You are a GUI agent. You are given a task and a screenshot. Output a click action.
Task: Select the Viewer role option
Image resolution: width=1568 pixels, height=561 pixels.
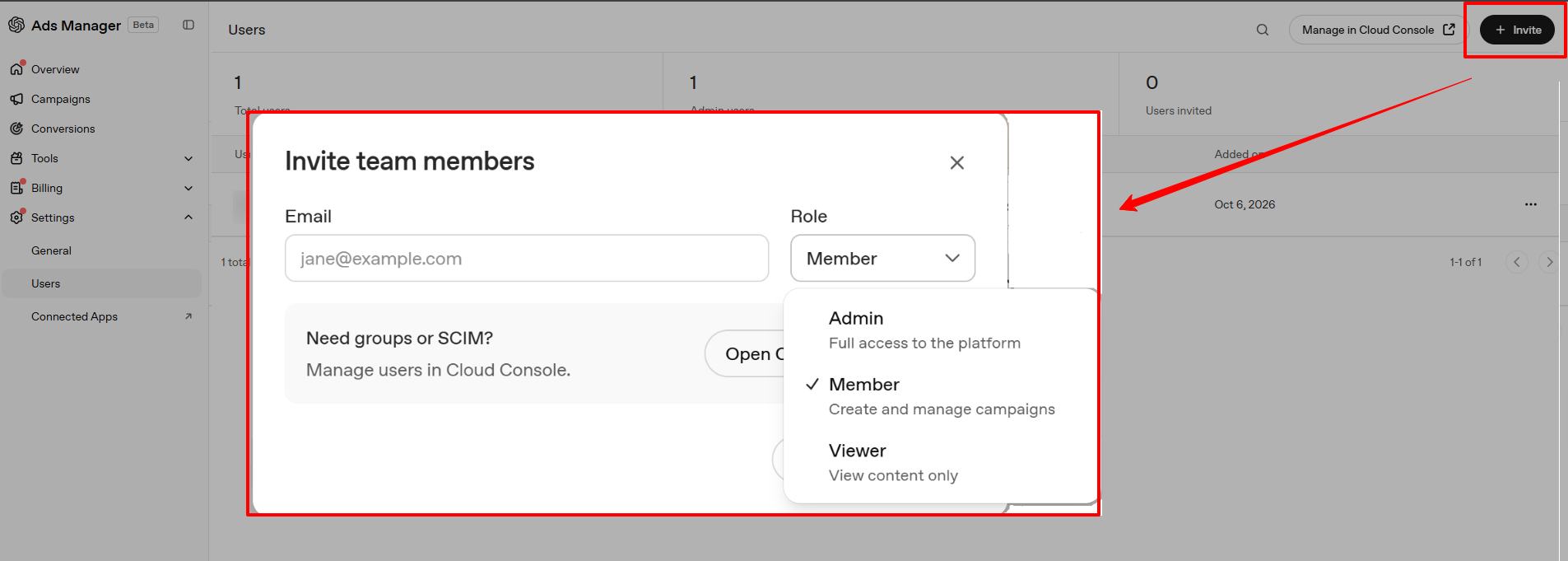click(941, 462)
